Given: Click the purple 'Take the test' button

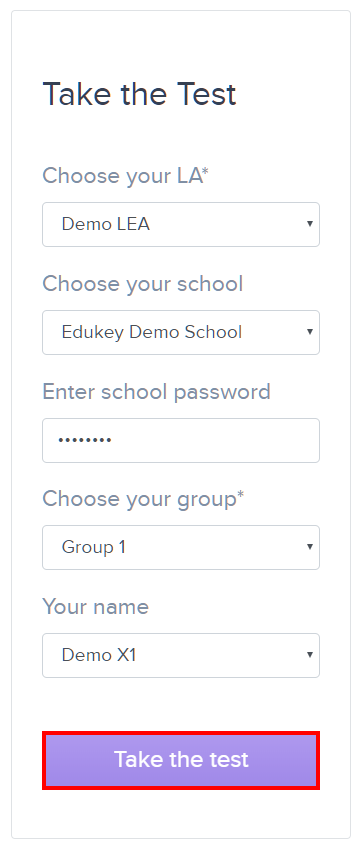Looking at the screenshot, I should tap(181, 760).
